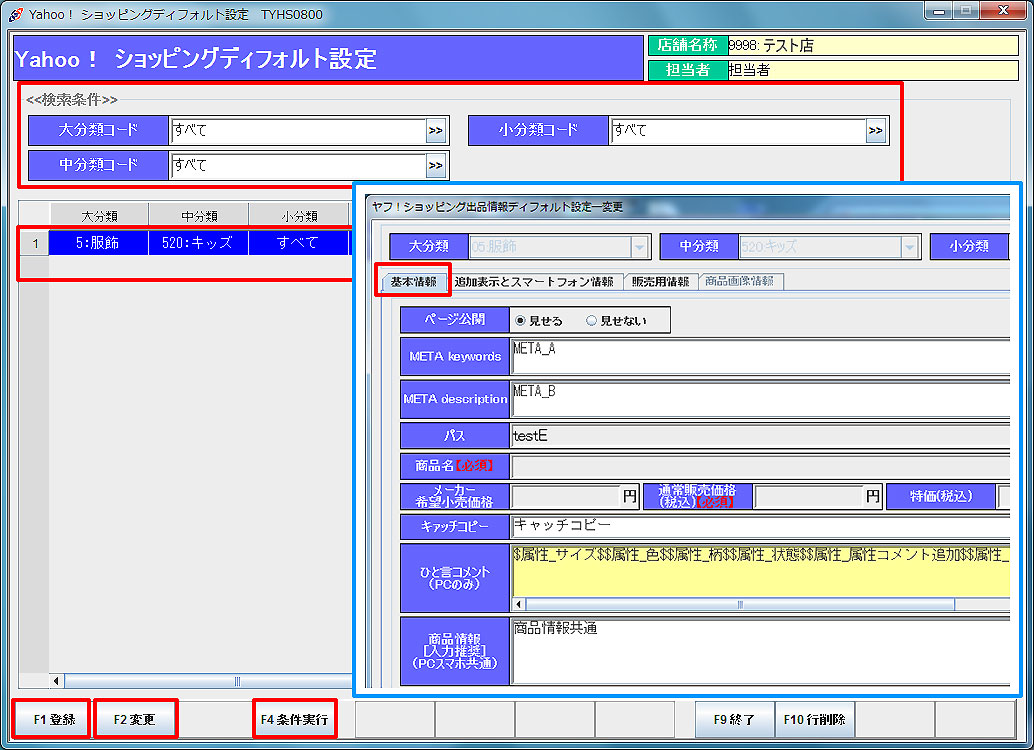The image size is (1034, 750).
Task: Click the Yahoo app icon in title bar
Action: (15, 14)
